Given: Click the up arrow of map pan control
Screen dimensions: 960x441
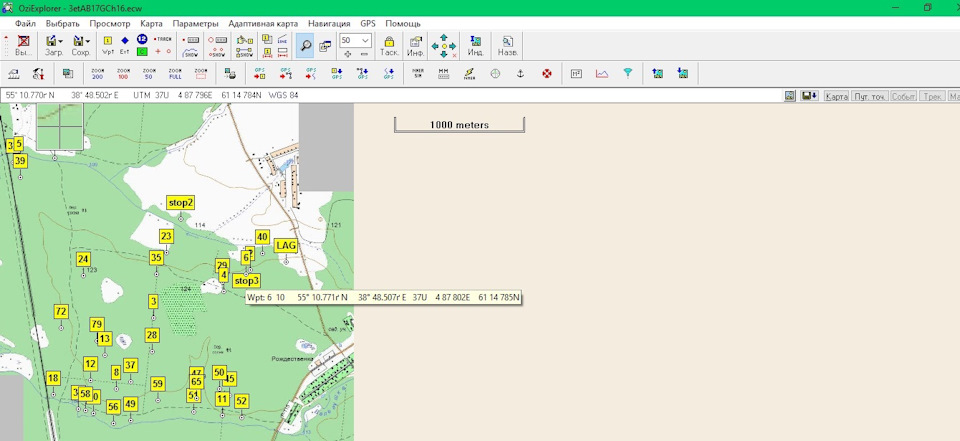Looking at the screenshot, I should [x=443, y=37].
